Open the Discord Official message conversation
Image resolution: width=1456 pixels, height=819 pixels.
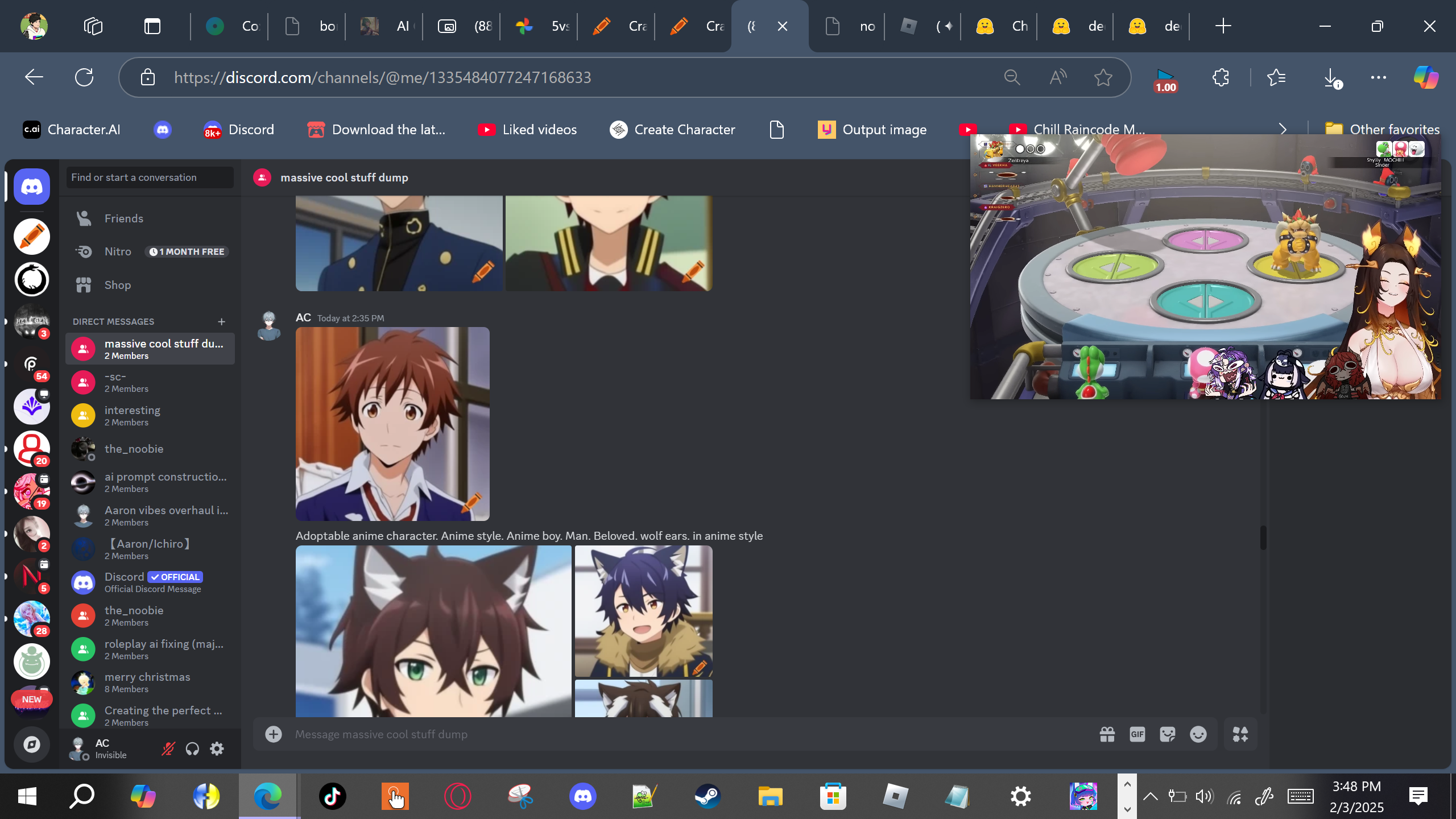pos(150,582)
